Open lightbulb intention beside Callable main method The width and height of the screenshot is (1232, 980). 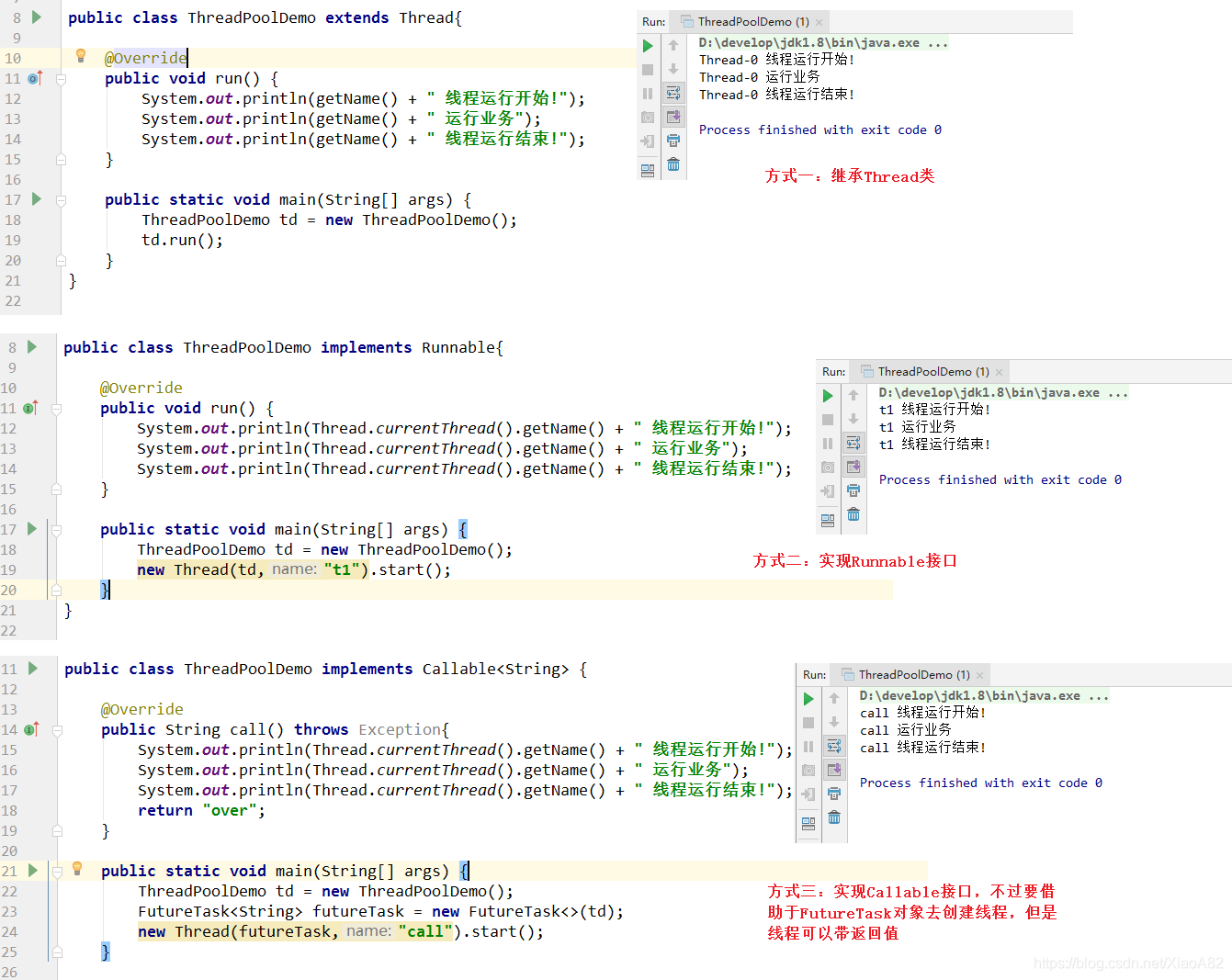click(x=77, y=869)
